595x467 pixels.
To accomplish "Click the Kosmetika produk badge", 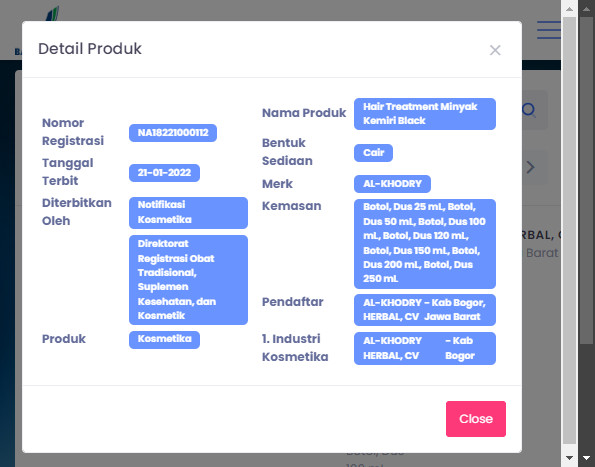I will (x=164, y=340).
